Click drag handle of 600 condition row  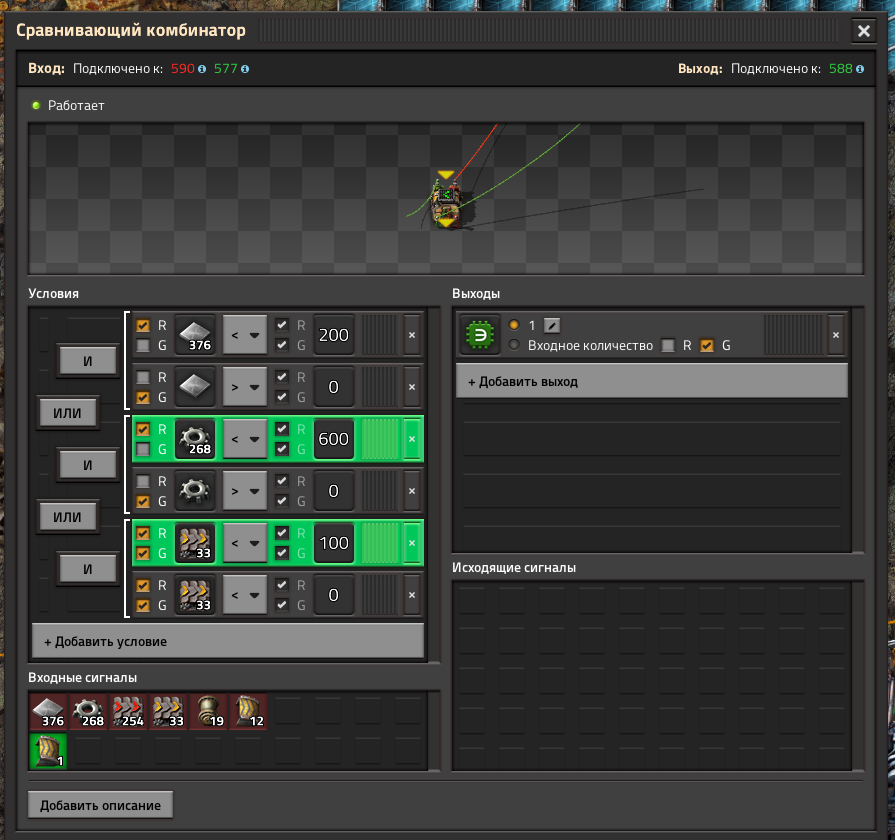click(380, 439)
